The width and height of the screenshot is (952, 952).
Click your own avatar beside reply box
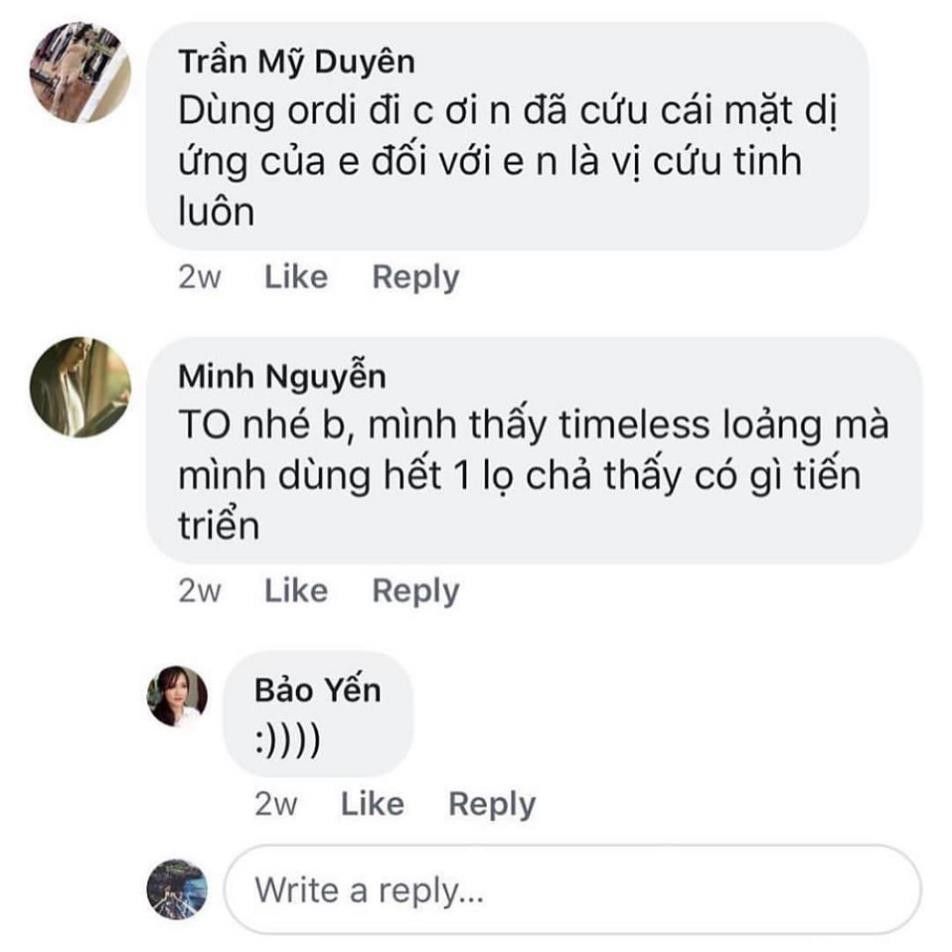coord(178,888)
